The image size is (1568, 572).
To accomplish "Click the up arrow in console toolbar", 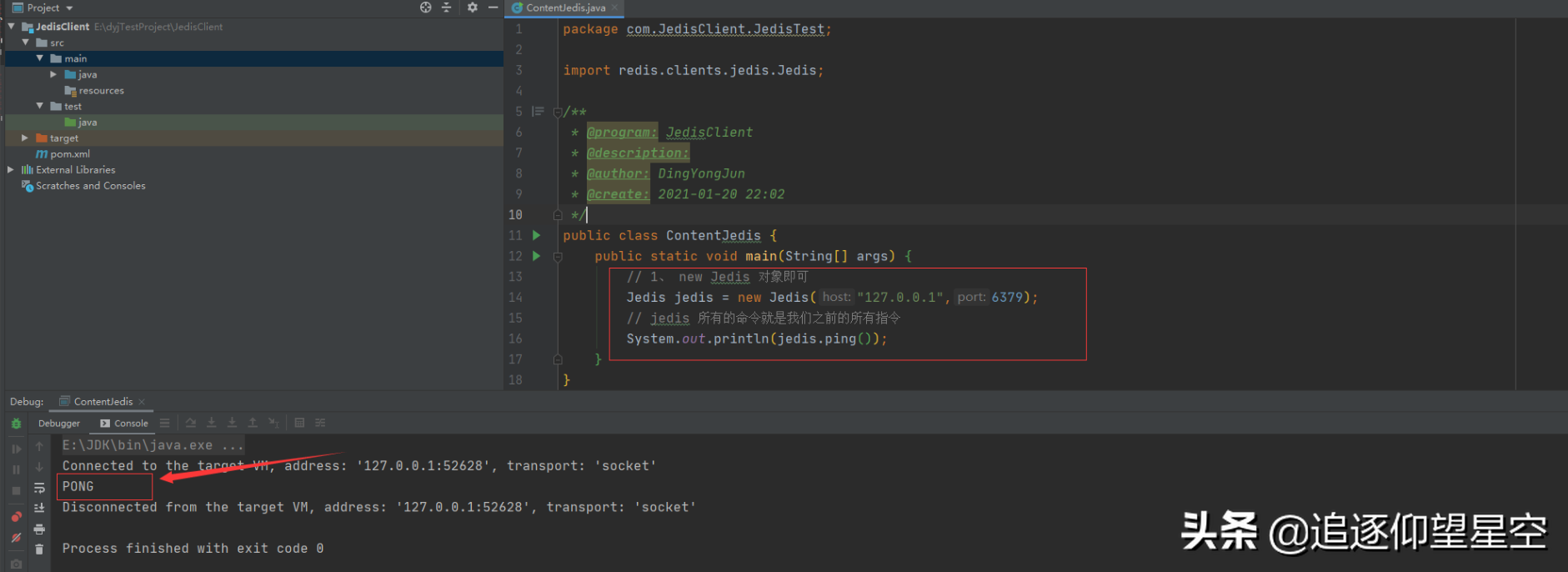I will tap(39, 446).
